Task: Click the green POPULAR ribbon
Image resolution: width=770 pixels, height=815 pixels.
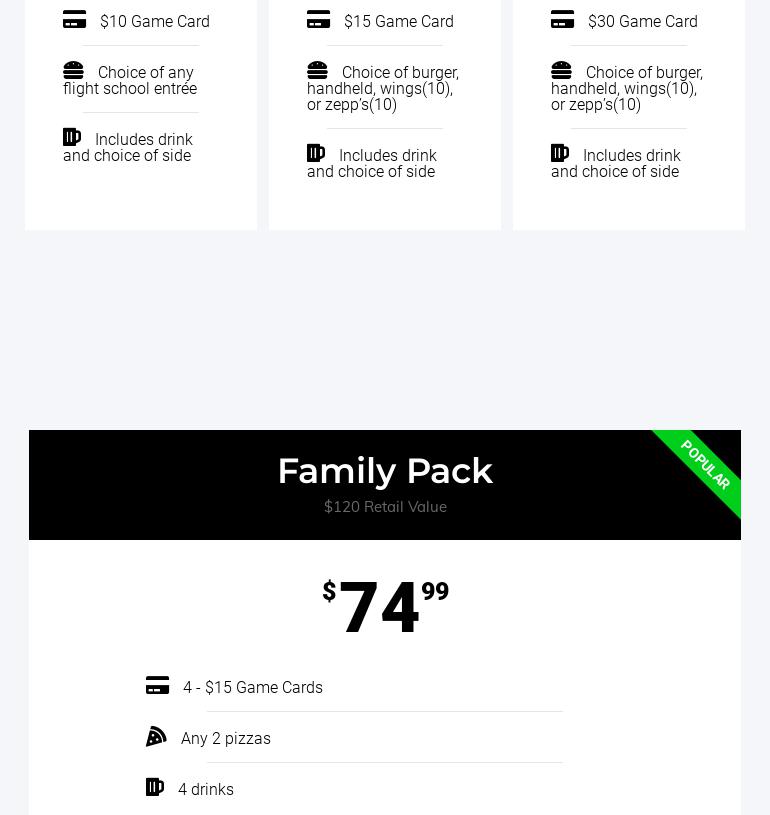Action: [x=705, y=465]
